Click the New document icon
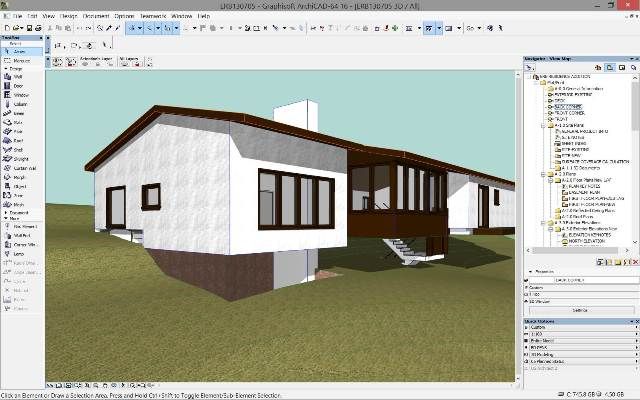Viewport: 640px width, 400px height. coord(7,28)
